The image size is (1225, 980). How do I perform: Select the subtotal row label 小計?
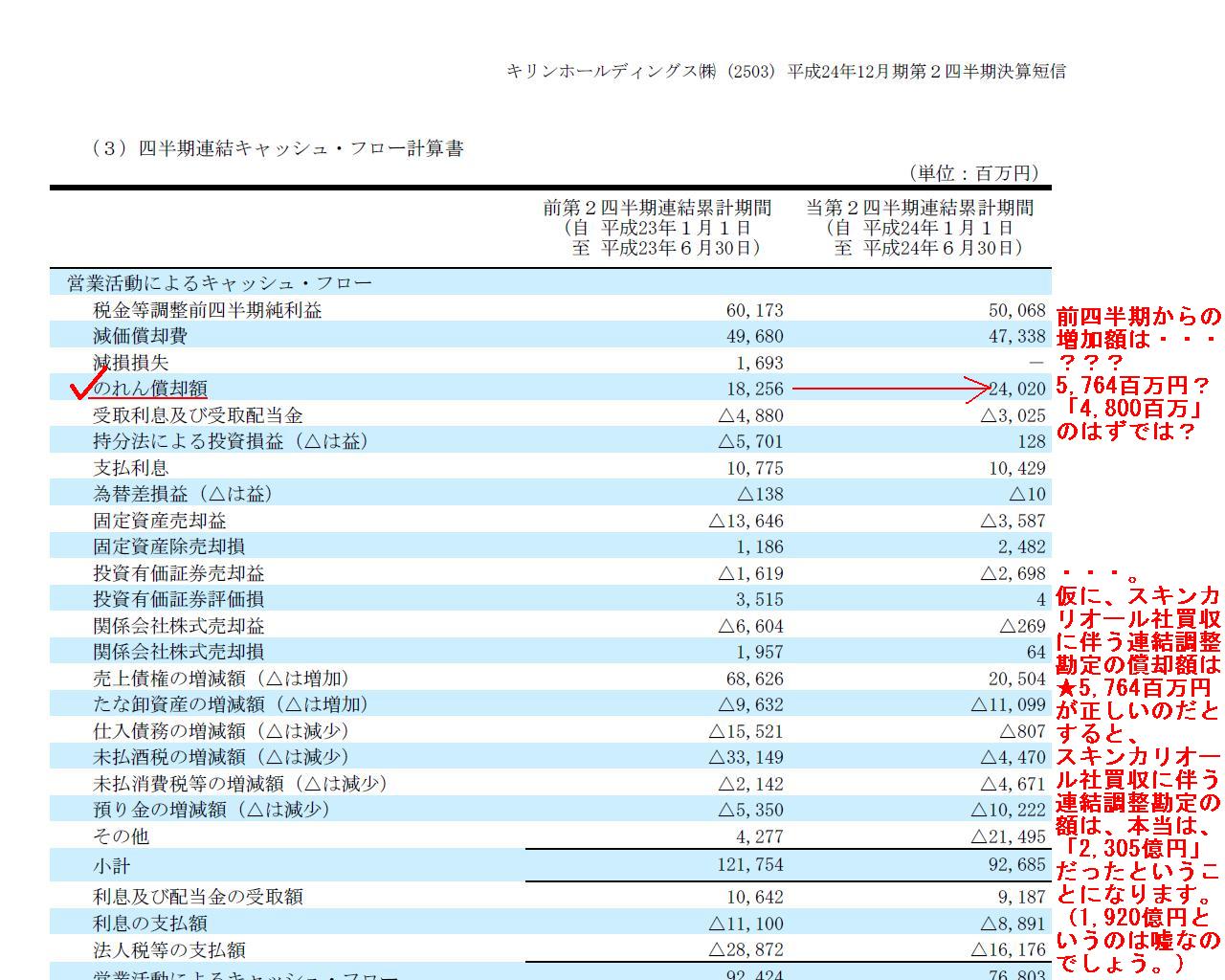click(112, 866)
